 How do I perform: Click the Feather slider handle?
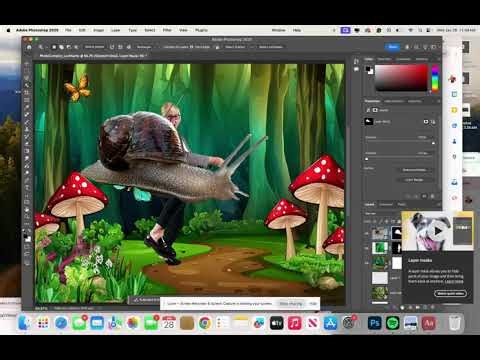coord(367,159)
